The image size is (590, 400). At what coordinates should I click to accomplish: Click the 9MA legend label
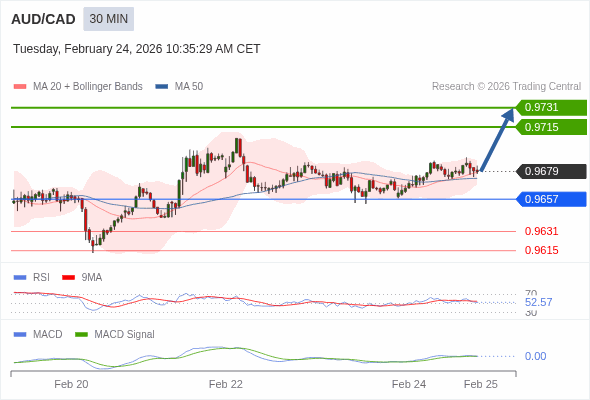click(x=92, y=277)
